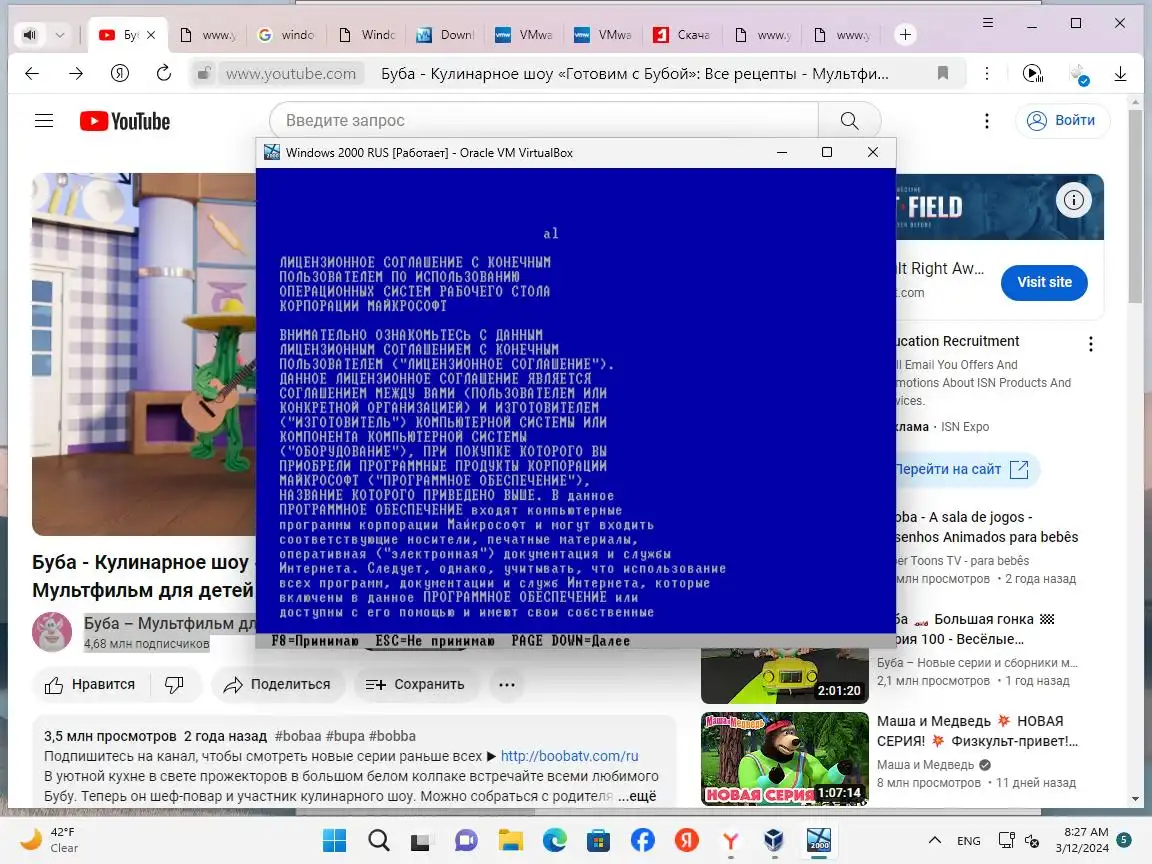The width and height of the screenshot is (1152, 864).
Task: Click the Перейти на сайт link
Action: coord(961,469)
